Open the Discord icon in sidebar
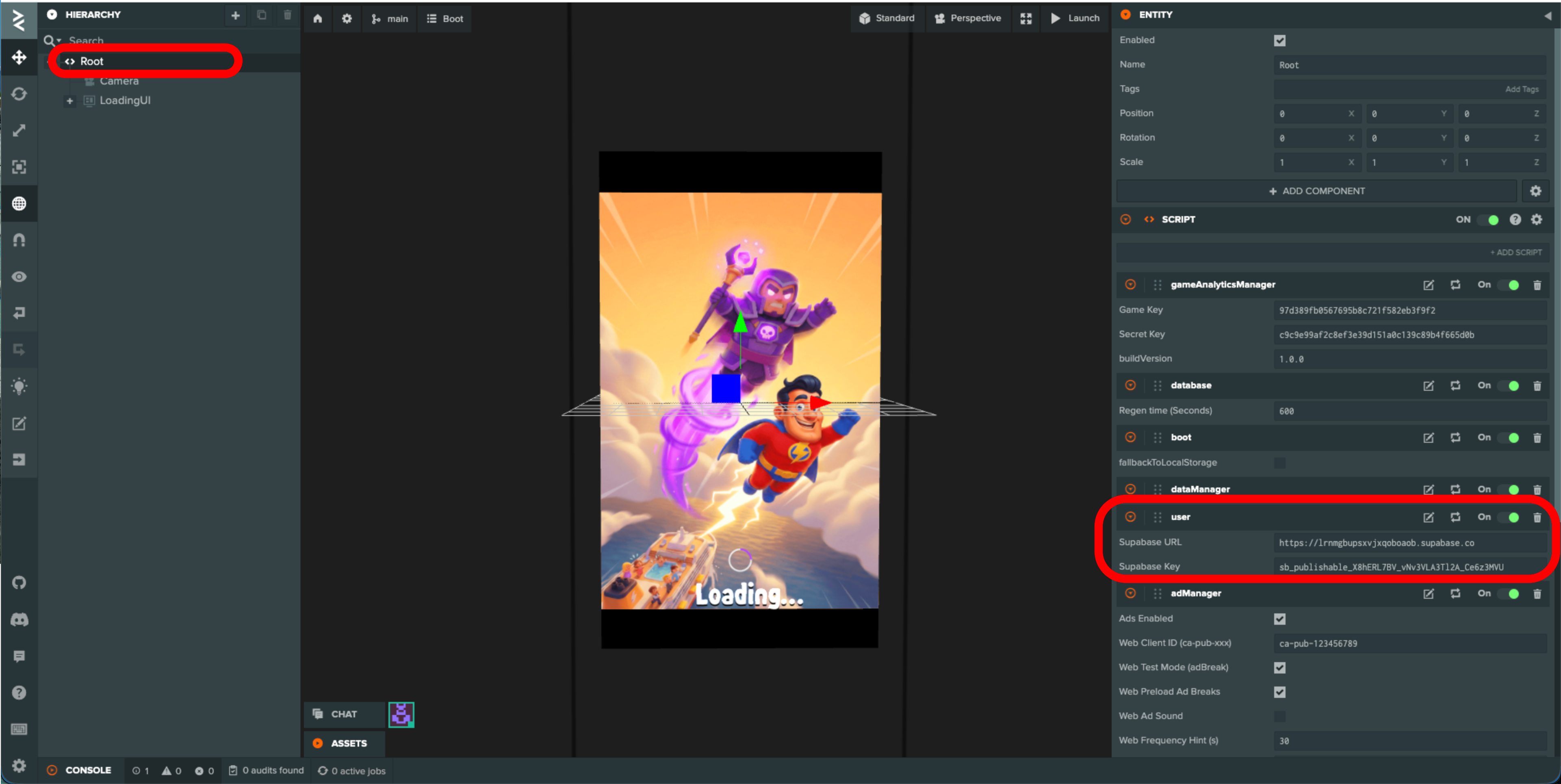The image size is (1561, 784). [x=19, y=620]
